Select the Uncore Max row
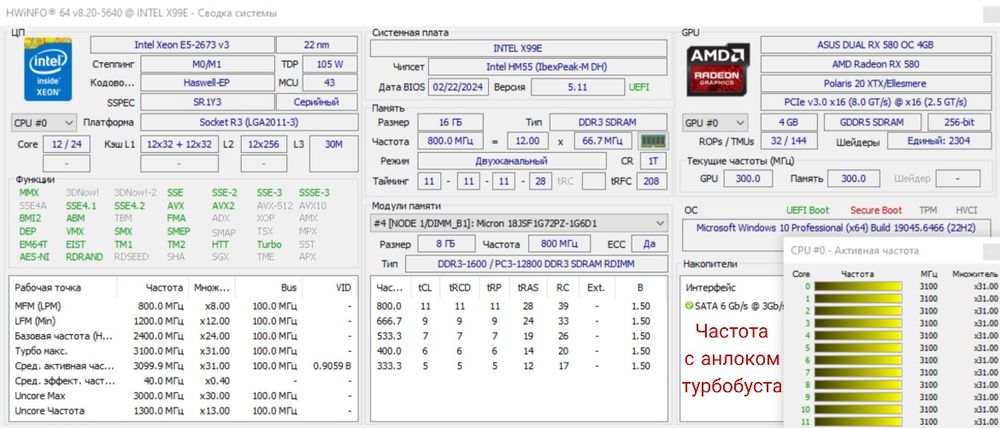This screenshot has width=1000, height=428. pos(183,395)
